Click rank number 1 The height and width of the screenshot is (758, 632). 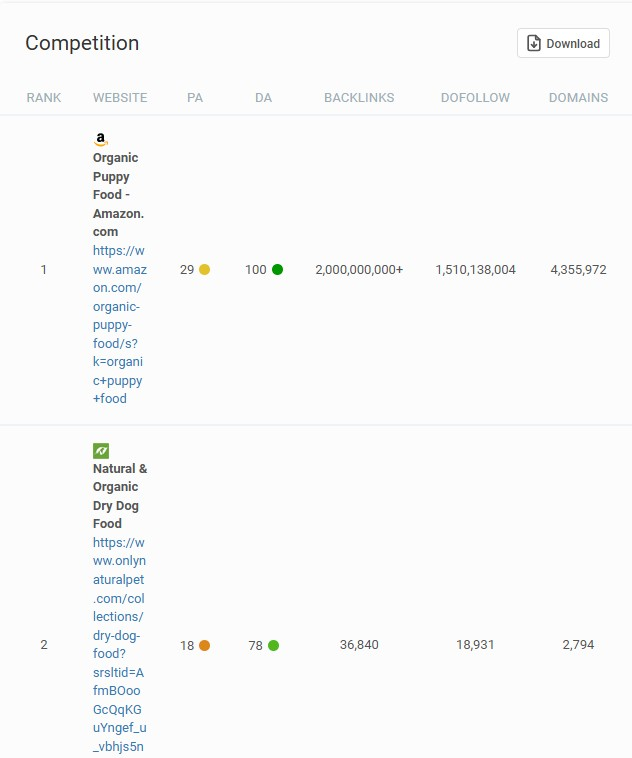(44, 269)
